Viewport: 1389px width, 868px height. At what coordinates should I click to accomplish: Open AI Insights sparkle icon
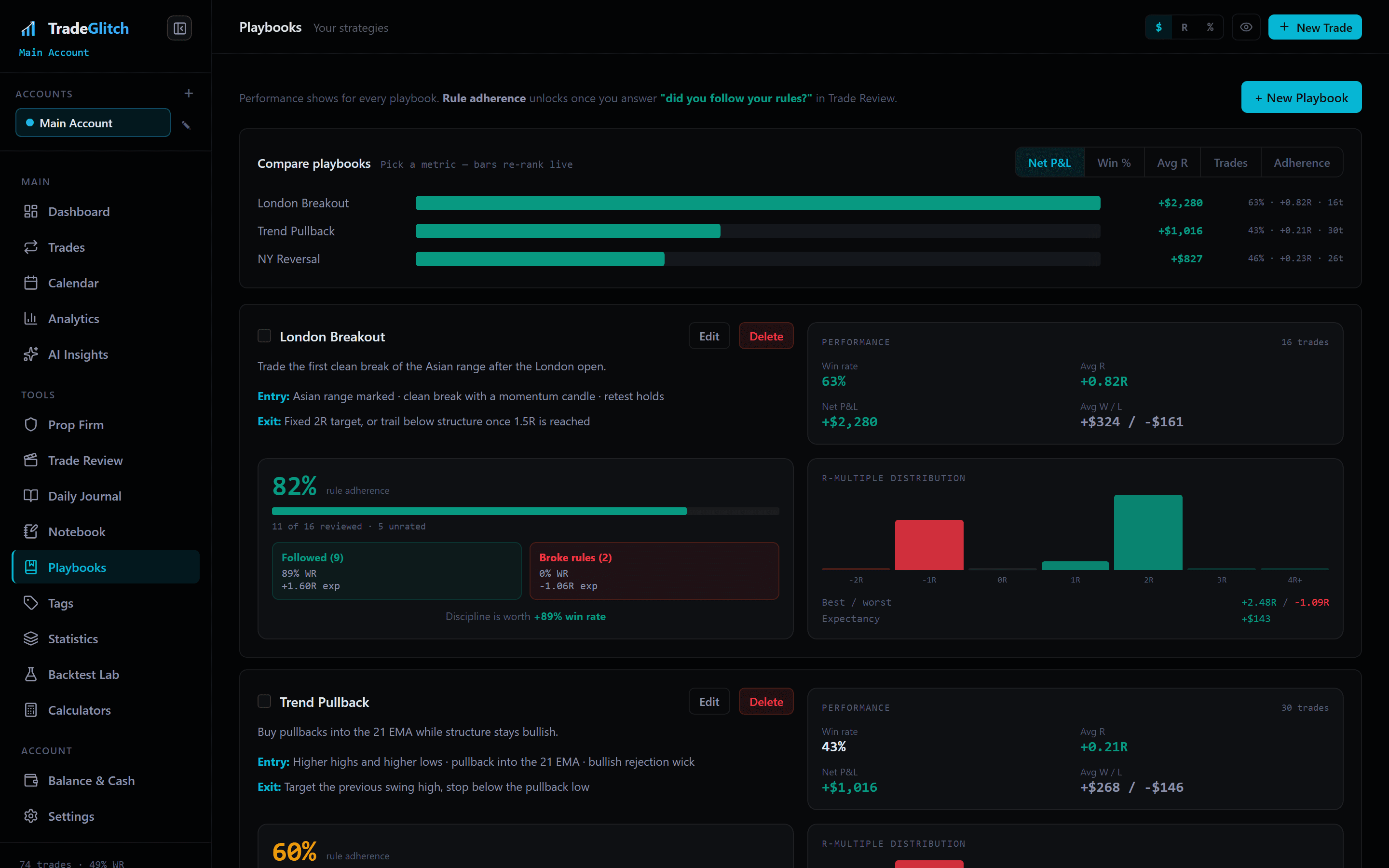pos(31,354)
